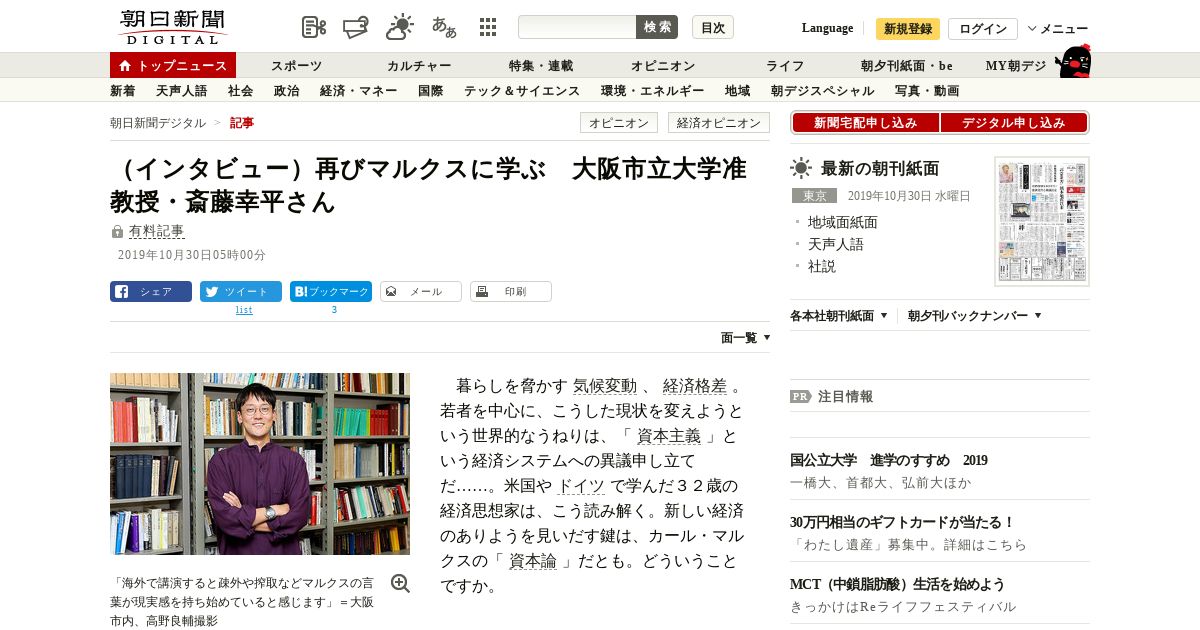
Task: Select 天声人語 in sub navigation
Action: [182, 91]
